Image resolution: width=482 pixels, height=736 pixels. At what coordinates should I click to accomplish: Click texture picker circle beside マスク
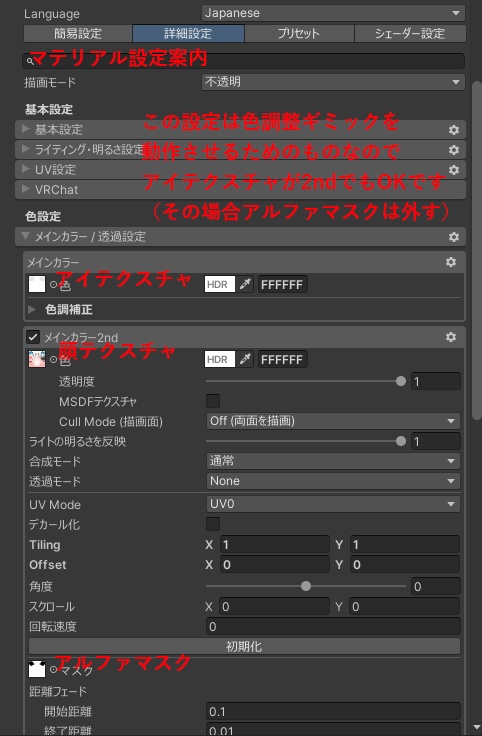point(53,669)
